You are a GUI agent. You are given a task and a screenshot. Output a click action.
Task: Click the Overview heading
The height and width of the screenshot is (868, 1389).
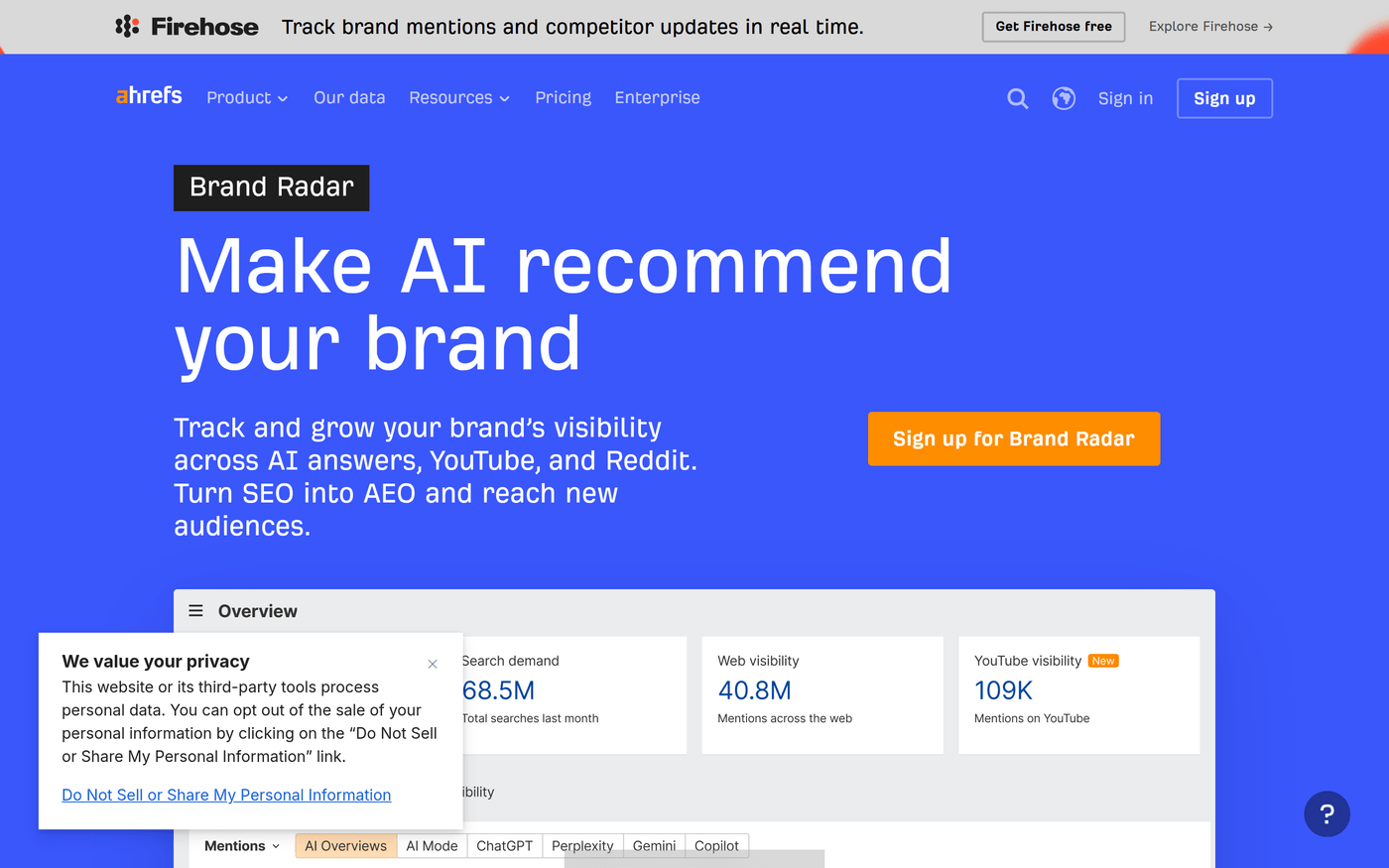[257, 611]
